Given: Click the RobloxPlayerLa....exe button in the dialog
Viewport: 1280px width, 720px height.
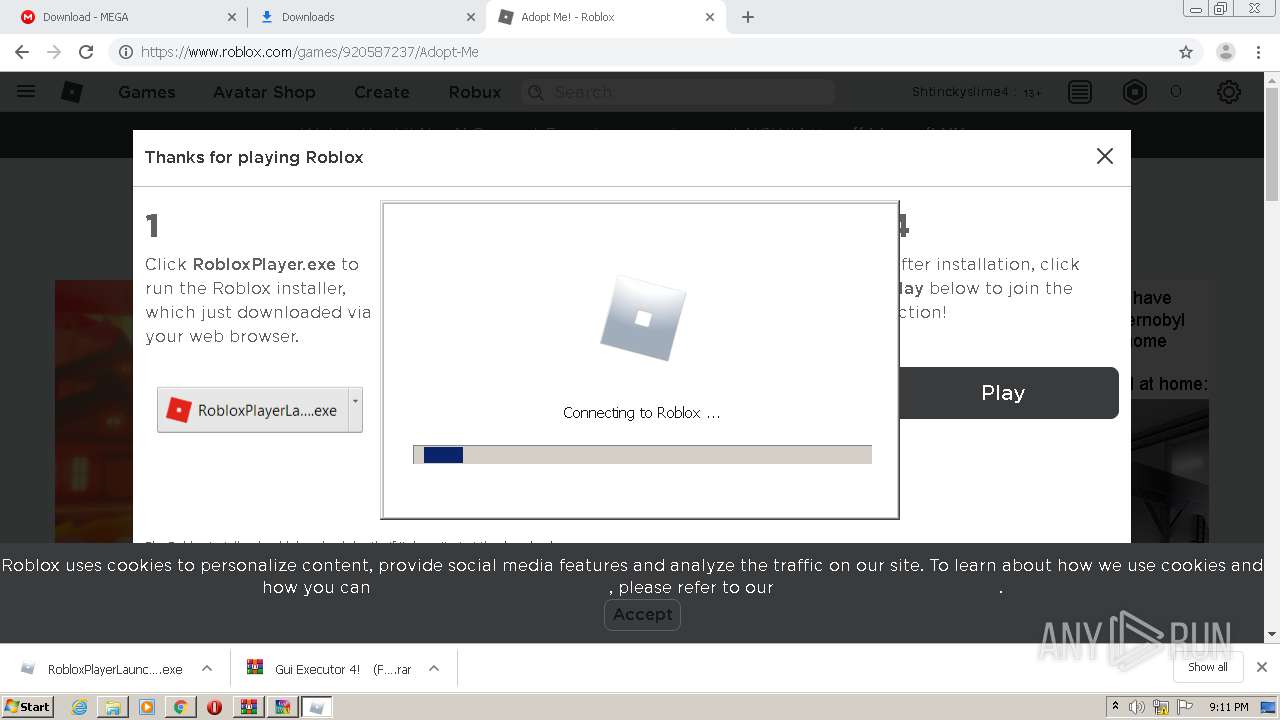Looking at the screenshot, I should (x=253, y=410).
